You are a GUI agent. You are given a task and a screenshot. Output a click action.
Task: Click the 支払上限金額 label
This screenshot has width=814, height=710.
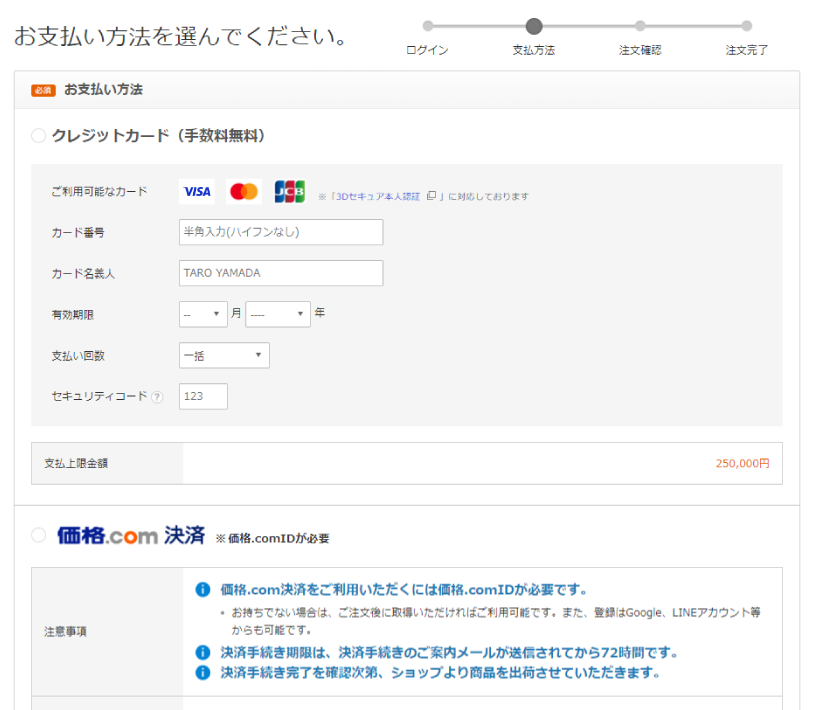pyautogui.click(x=76, y=463)
